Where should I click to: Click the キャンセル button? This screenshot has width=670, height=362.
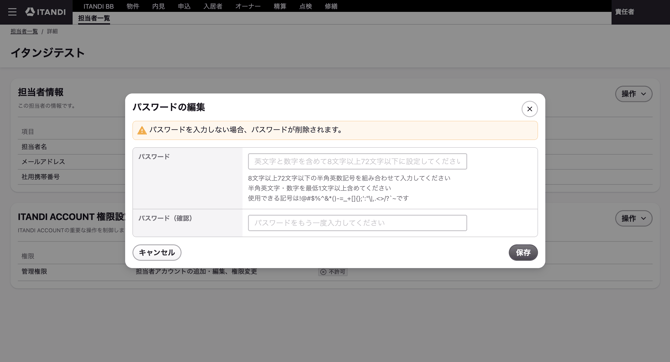157,253
